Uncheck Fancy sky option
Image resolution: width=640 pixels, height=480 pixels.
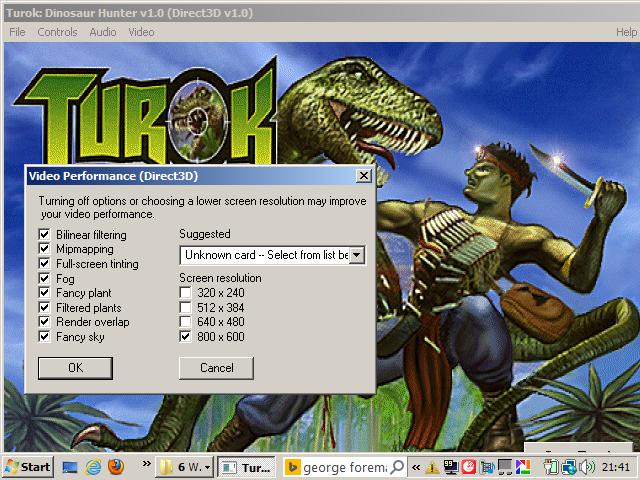[x=44, y=337]
